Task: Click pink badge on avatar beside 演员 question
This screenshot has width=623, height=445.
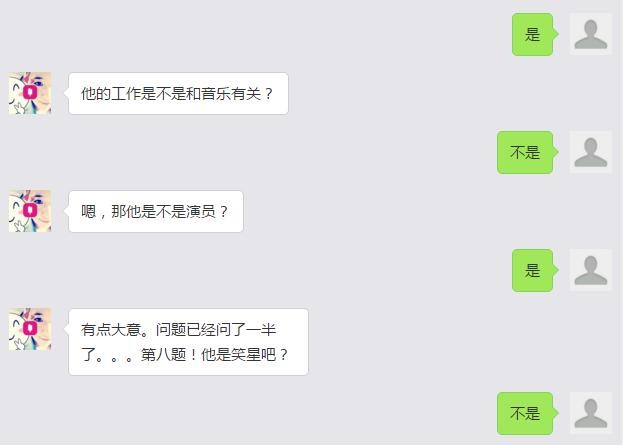Action: 30,210
